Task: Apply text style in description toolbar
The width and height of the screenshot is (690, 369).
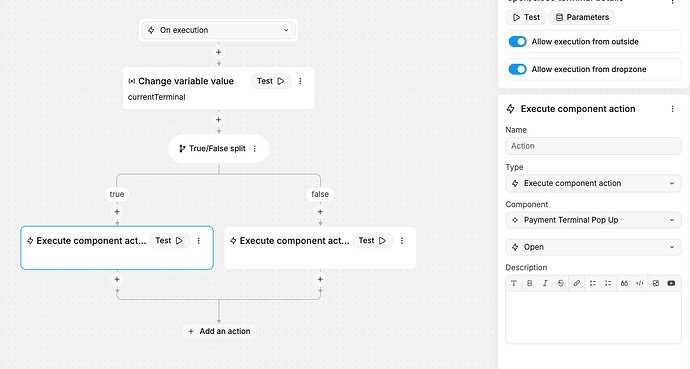Action: 514,283
